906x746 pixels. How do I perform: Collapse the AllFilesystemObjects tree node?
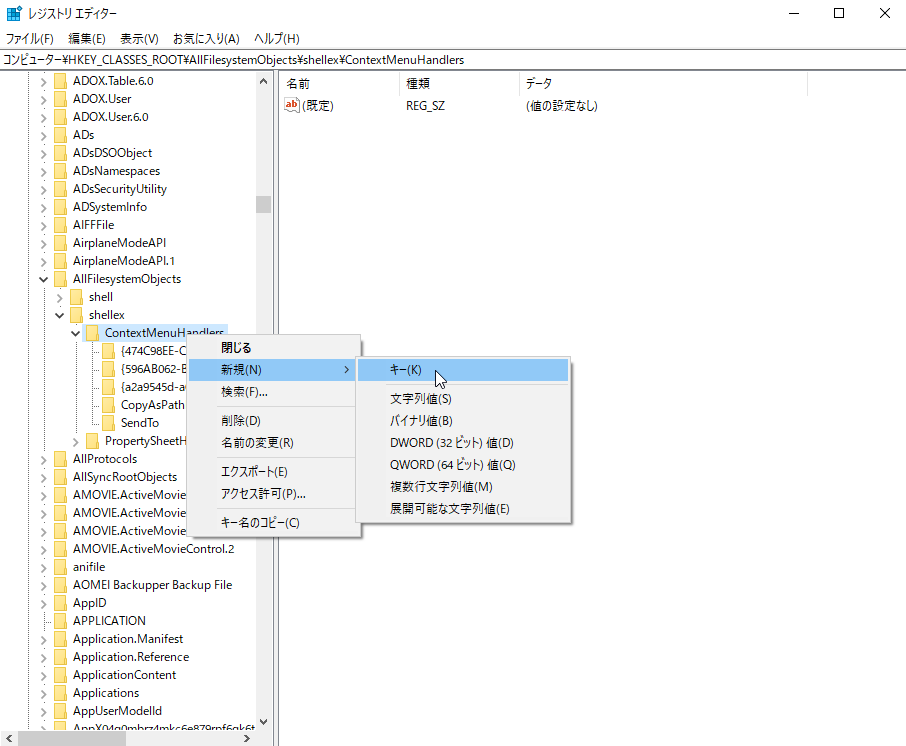(x=43, y=280)
